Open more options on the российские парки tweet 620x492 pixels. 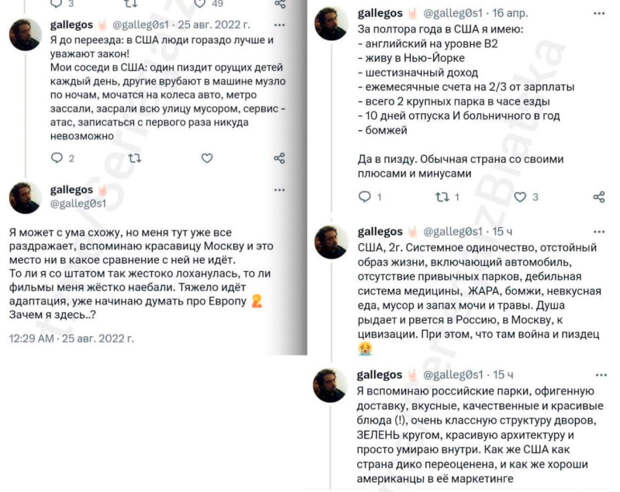click(x=601, y=375)
